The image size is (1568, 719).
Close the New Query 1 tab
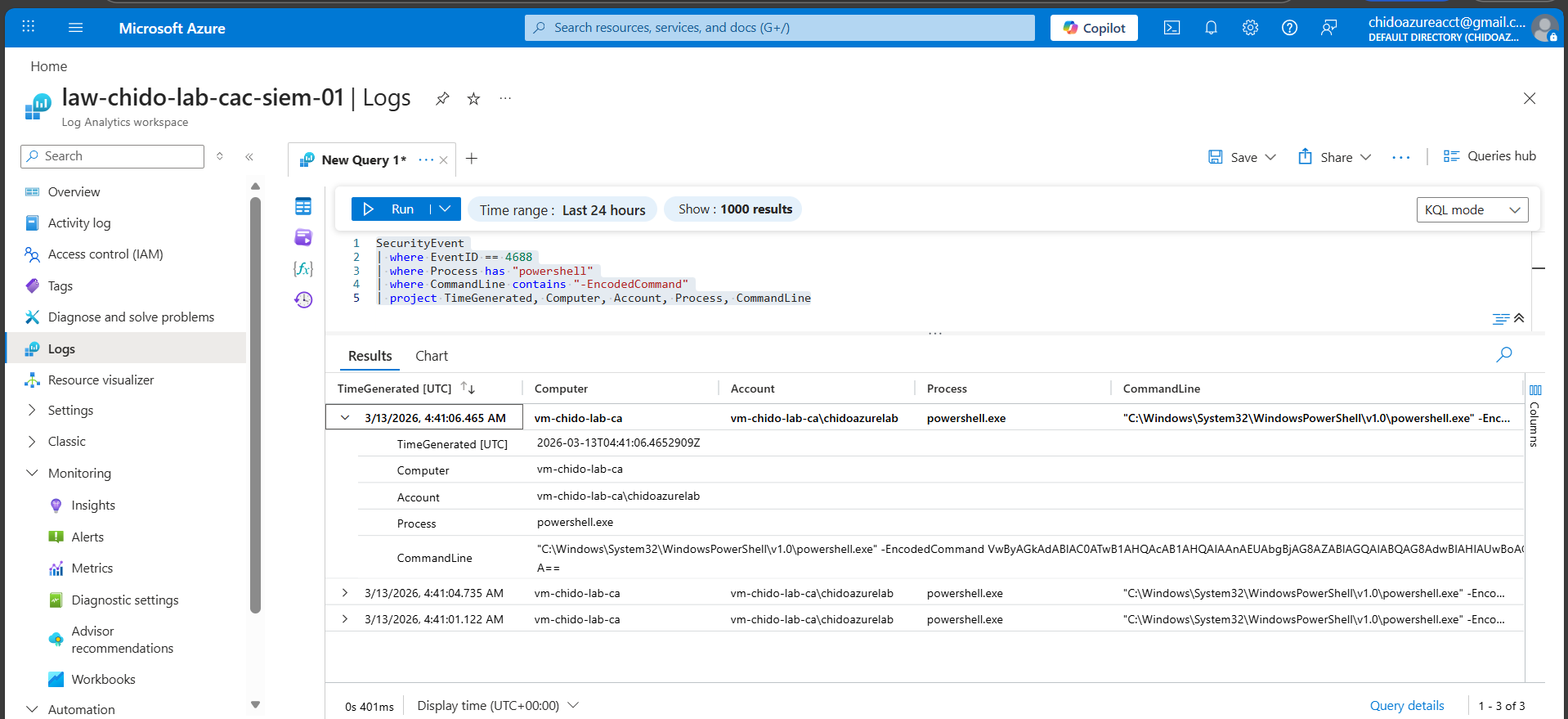(x=443, y=160)
